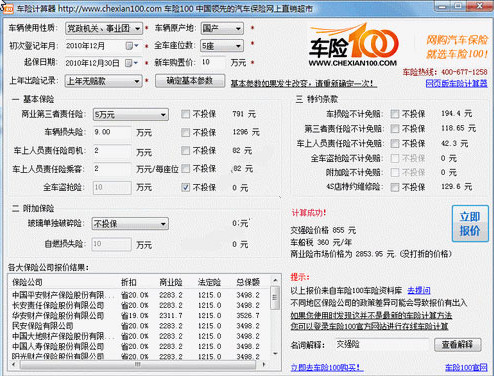494x376 pixels.
Task: Open the 车辆使用性质 dropdown
Action: [x=104, y=29]
